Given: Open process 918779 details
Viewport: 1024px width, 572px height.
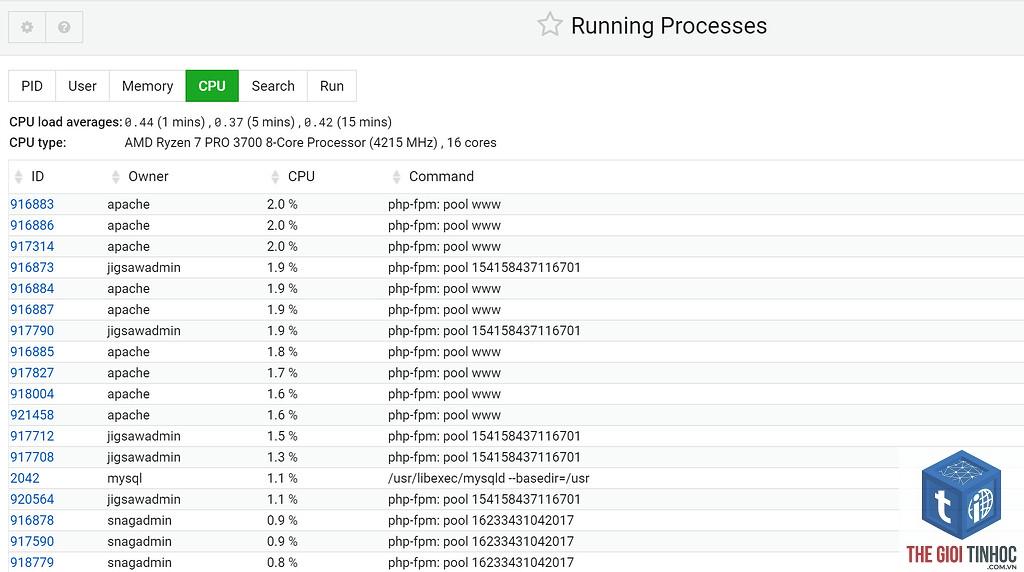Looking at the screenshot, I should pyautogui.click(x=32, y=562).
